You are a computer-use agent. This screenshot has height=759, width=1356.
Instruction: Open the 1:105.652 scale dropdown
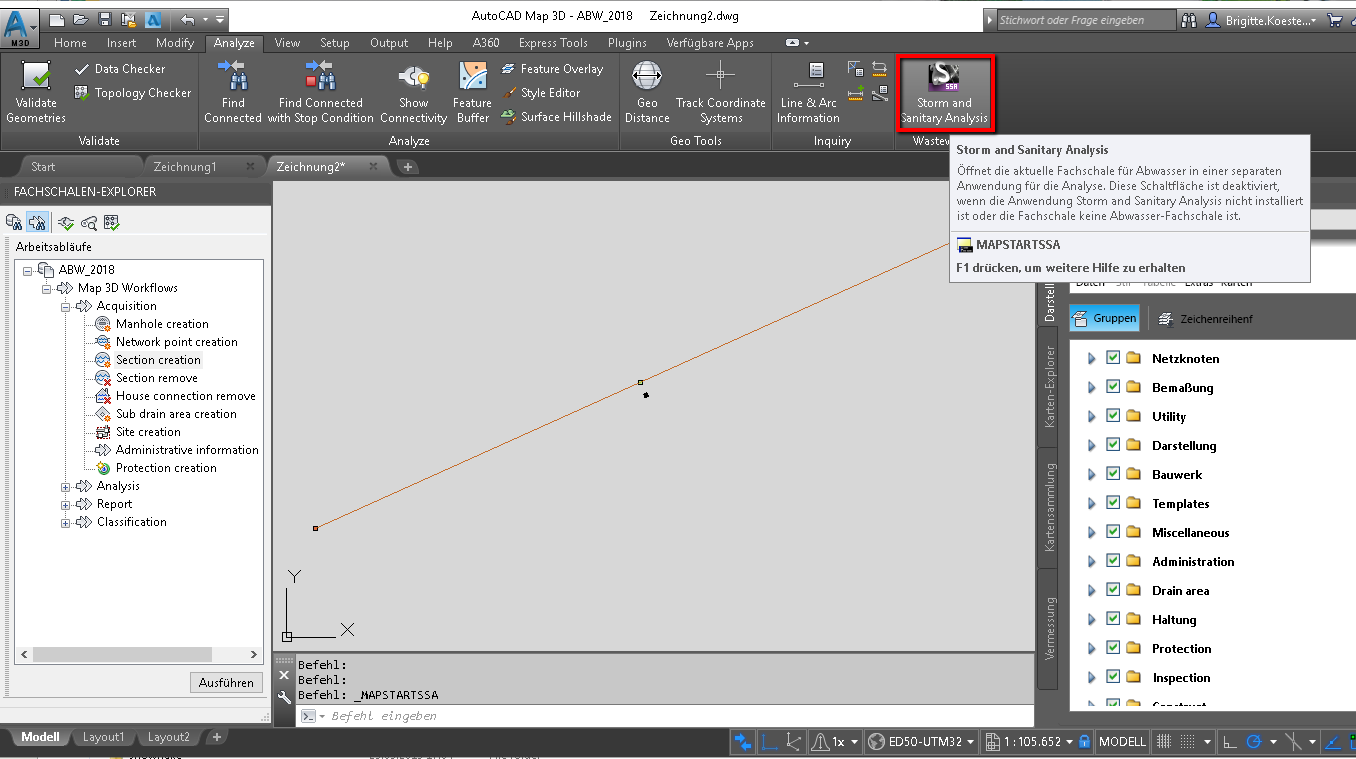point(1068,742)
